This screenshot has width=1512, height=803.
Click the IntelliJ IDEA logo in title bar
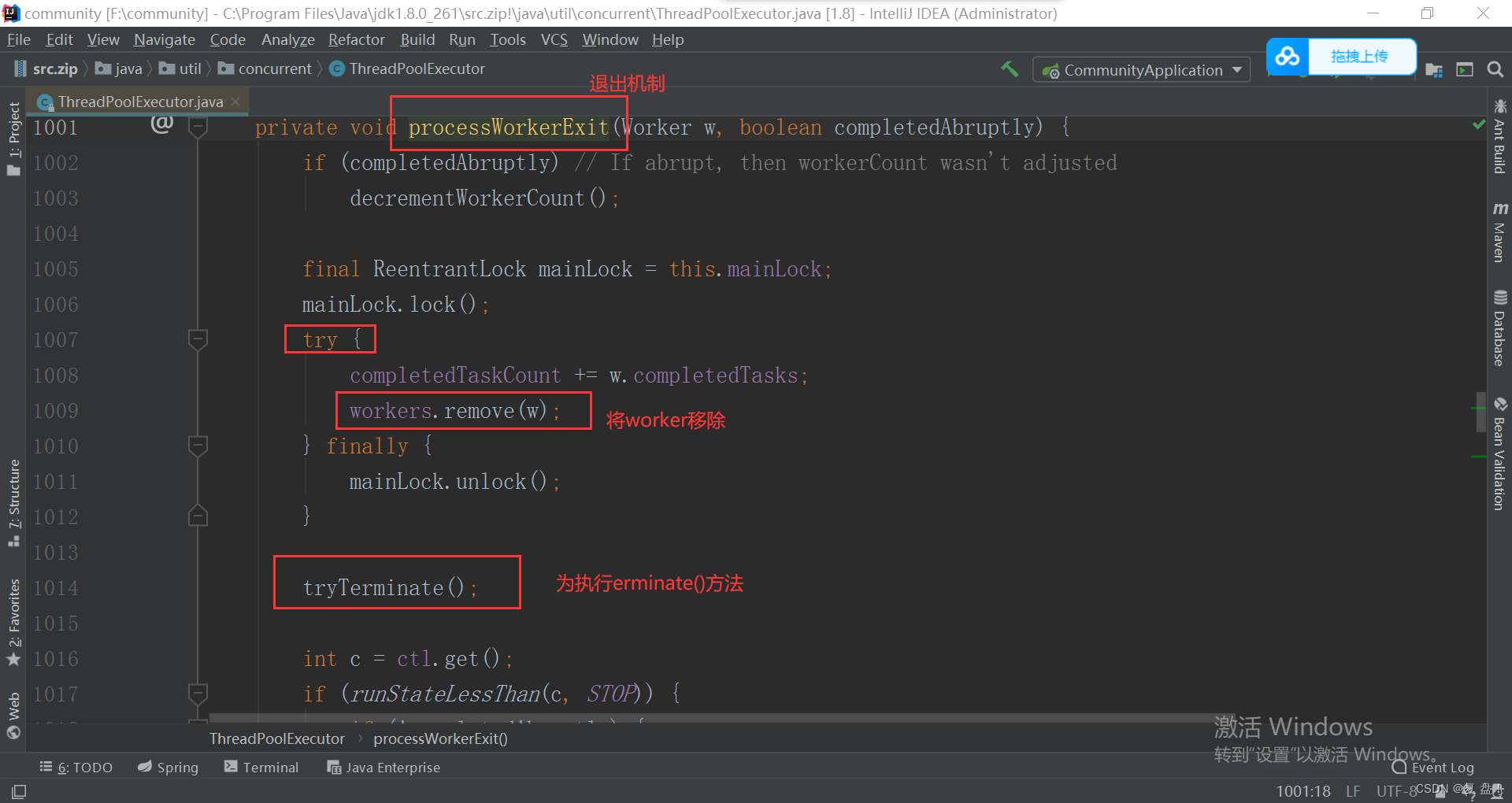[x=11, y=13]
